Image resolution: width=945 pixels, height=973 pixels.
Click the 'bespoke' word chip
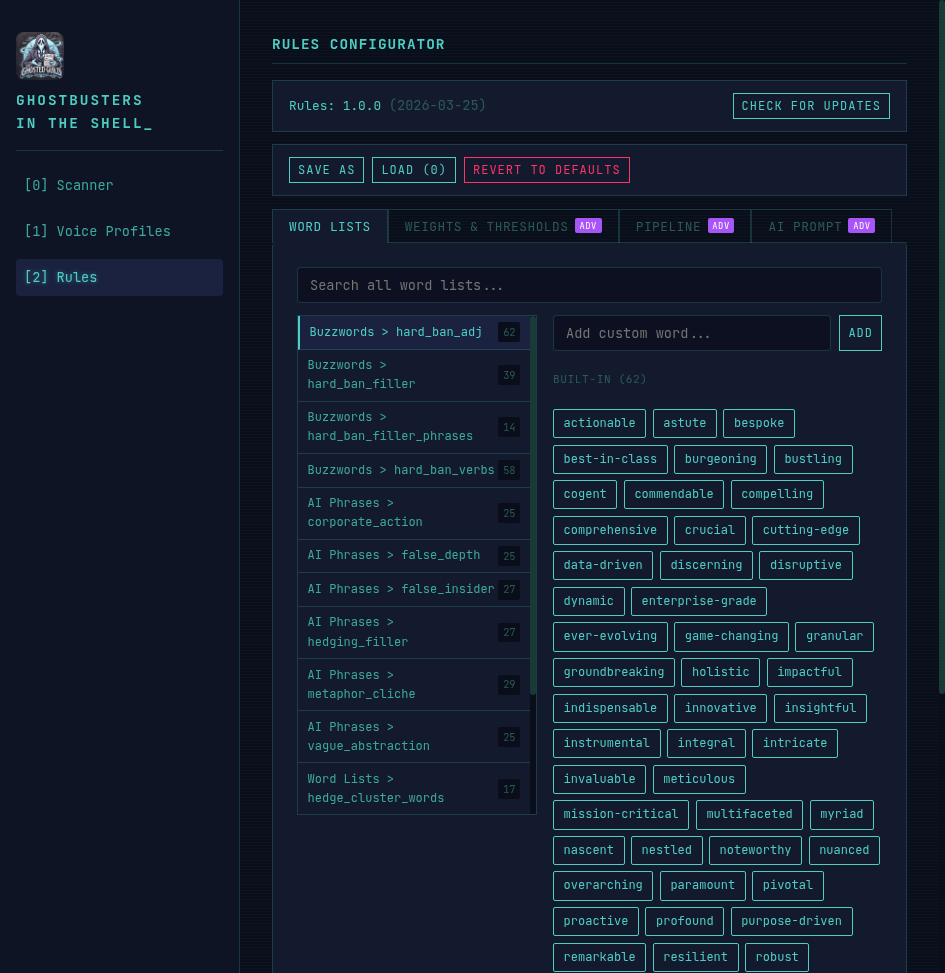(x=759, y=423)
